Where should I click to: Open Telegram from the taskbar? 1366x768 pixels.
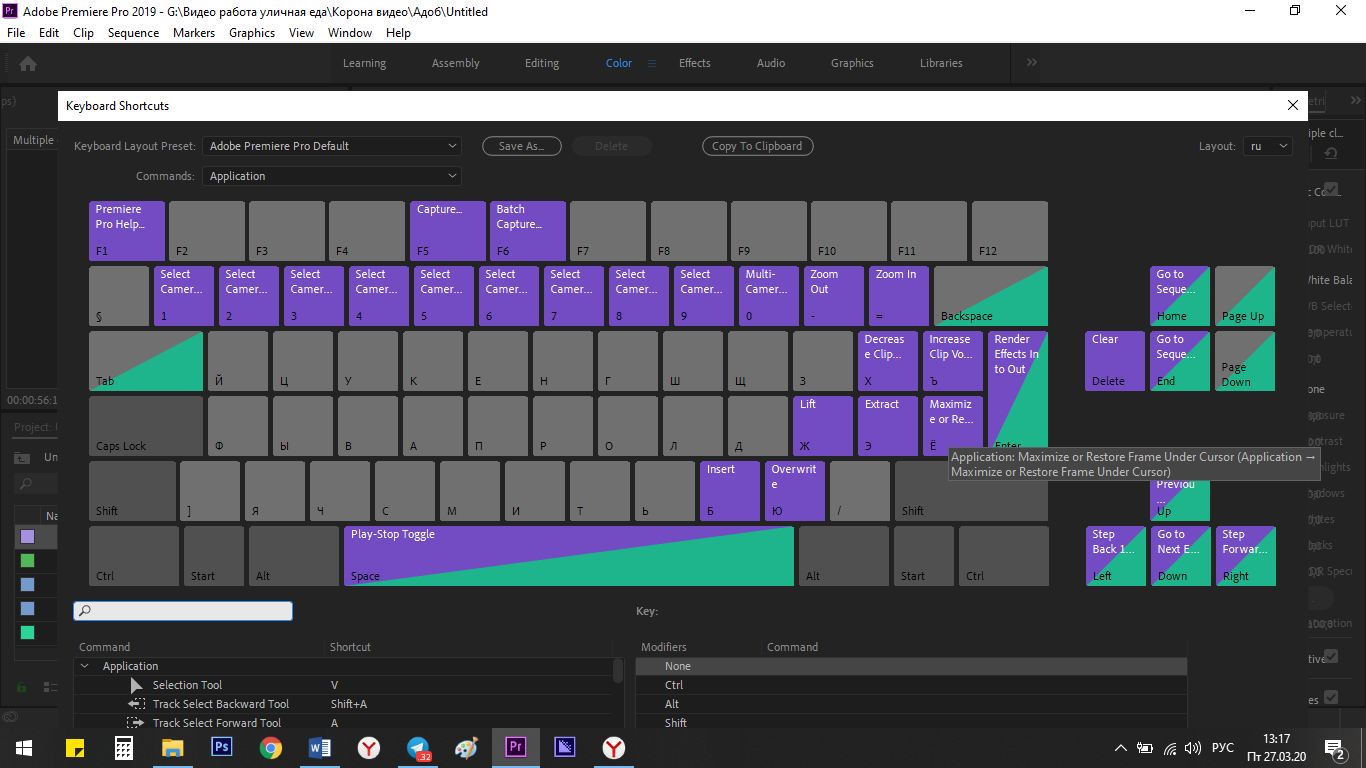click(418, 747)
